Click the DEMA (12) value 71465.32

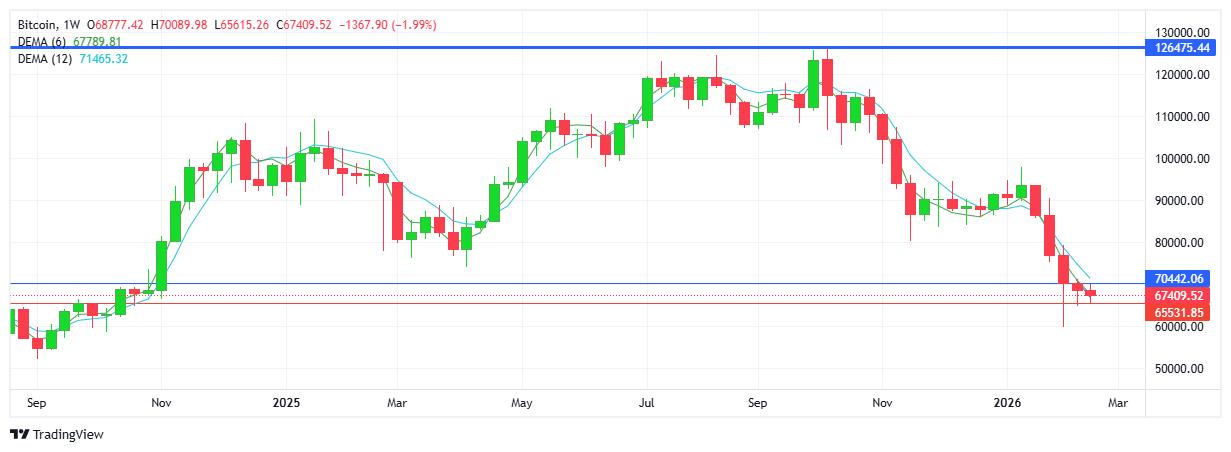point(104,59)
